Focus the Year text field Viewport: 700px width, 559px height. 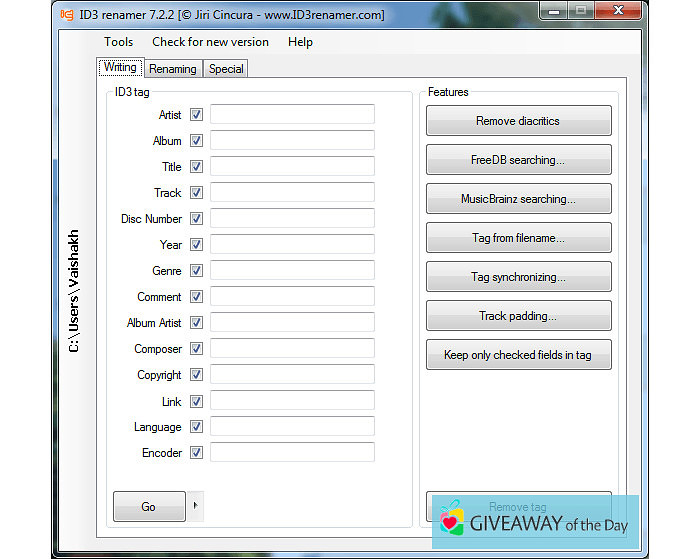(292, 245)
